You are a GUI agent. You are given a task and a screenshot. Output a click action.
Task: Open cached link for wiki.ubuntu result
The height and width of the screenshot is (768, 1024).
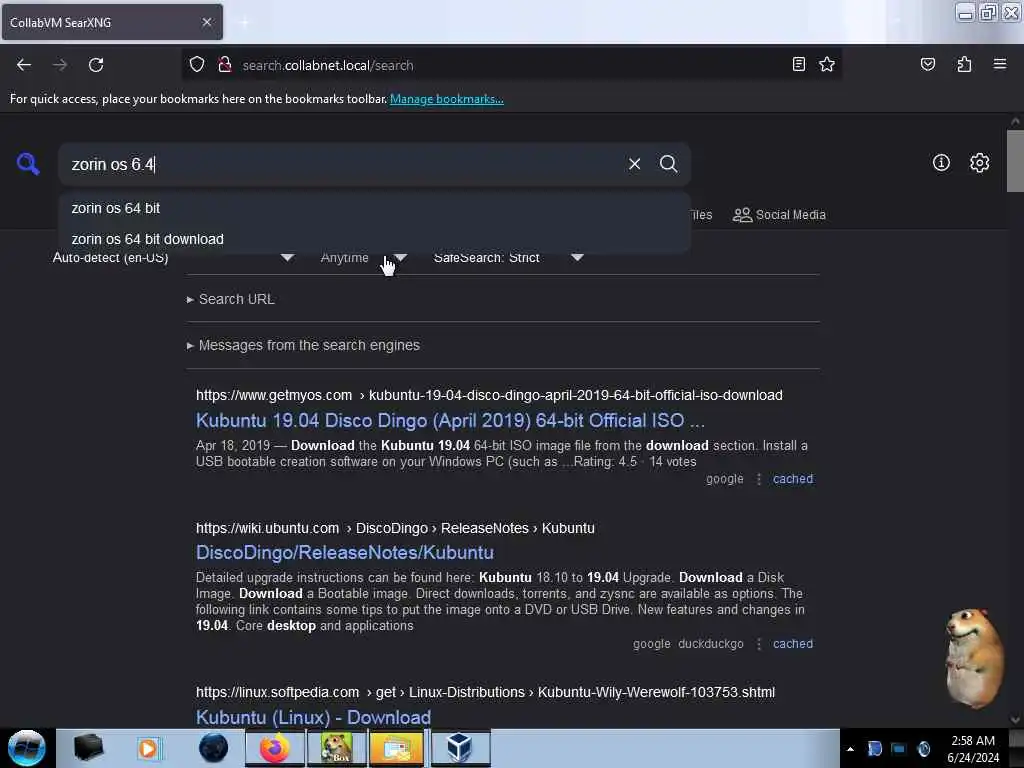[793, 643]
